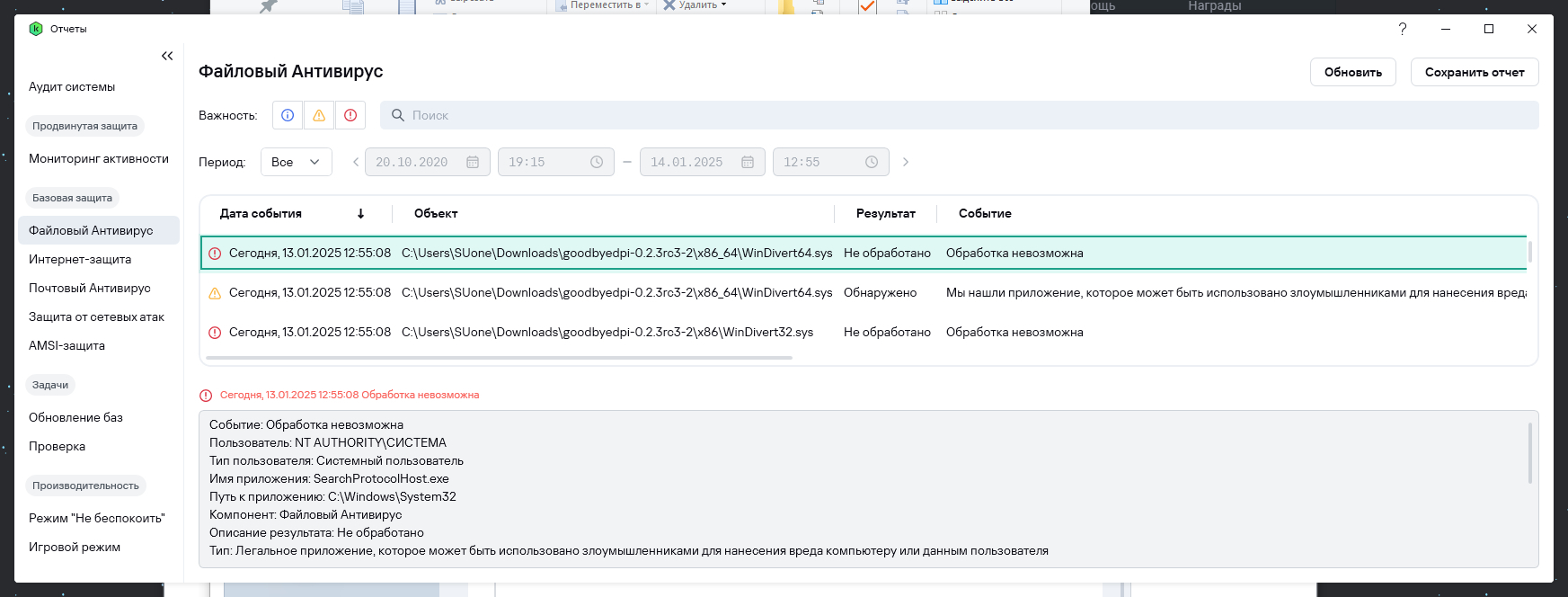The image size is (1568, 597).
Task: Go to the previous period arrow
Action: coord(356,162)
